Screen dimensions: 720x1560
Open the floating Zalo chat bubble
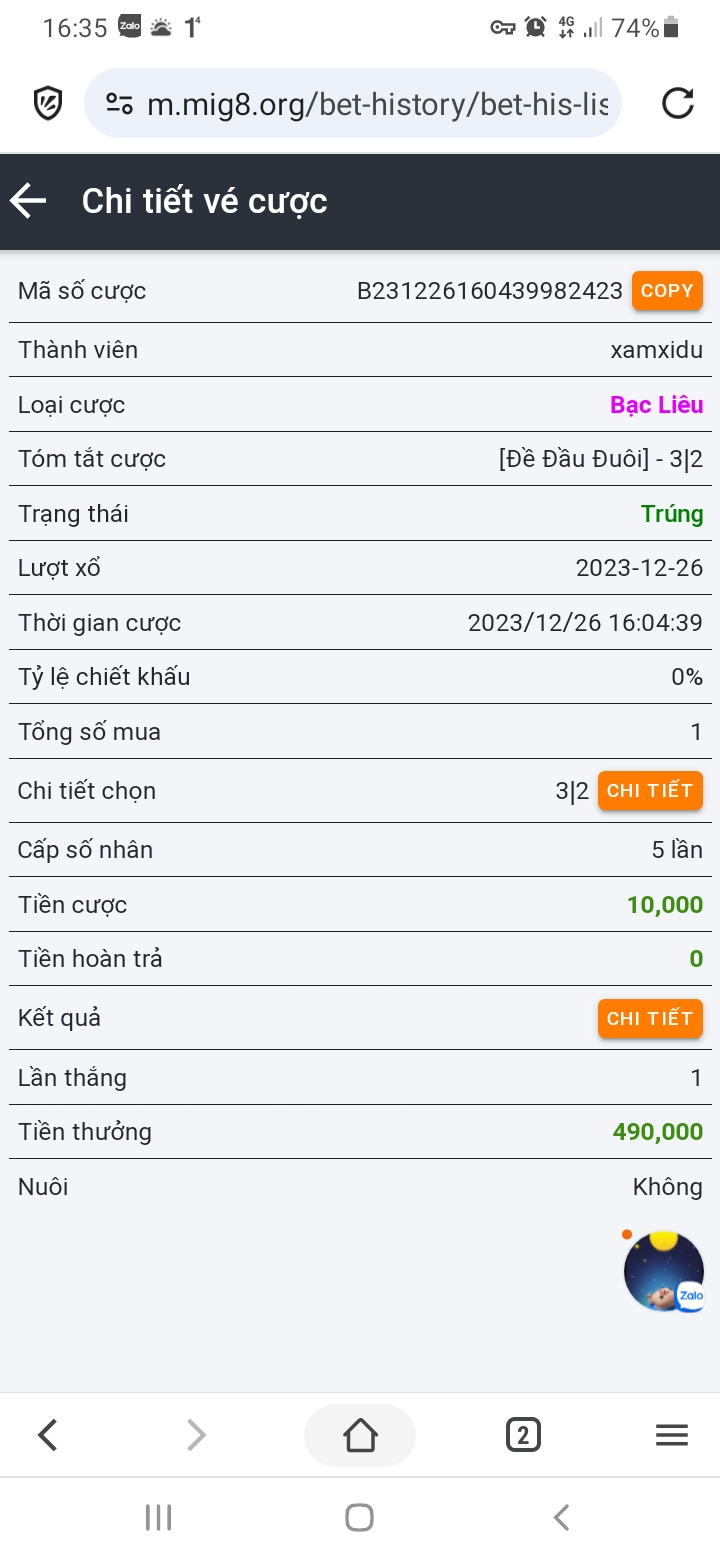[x=664, y=1271]
